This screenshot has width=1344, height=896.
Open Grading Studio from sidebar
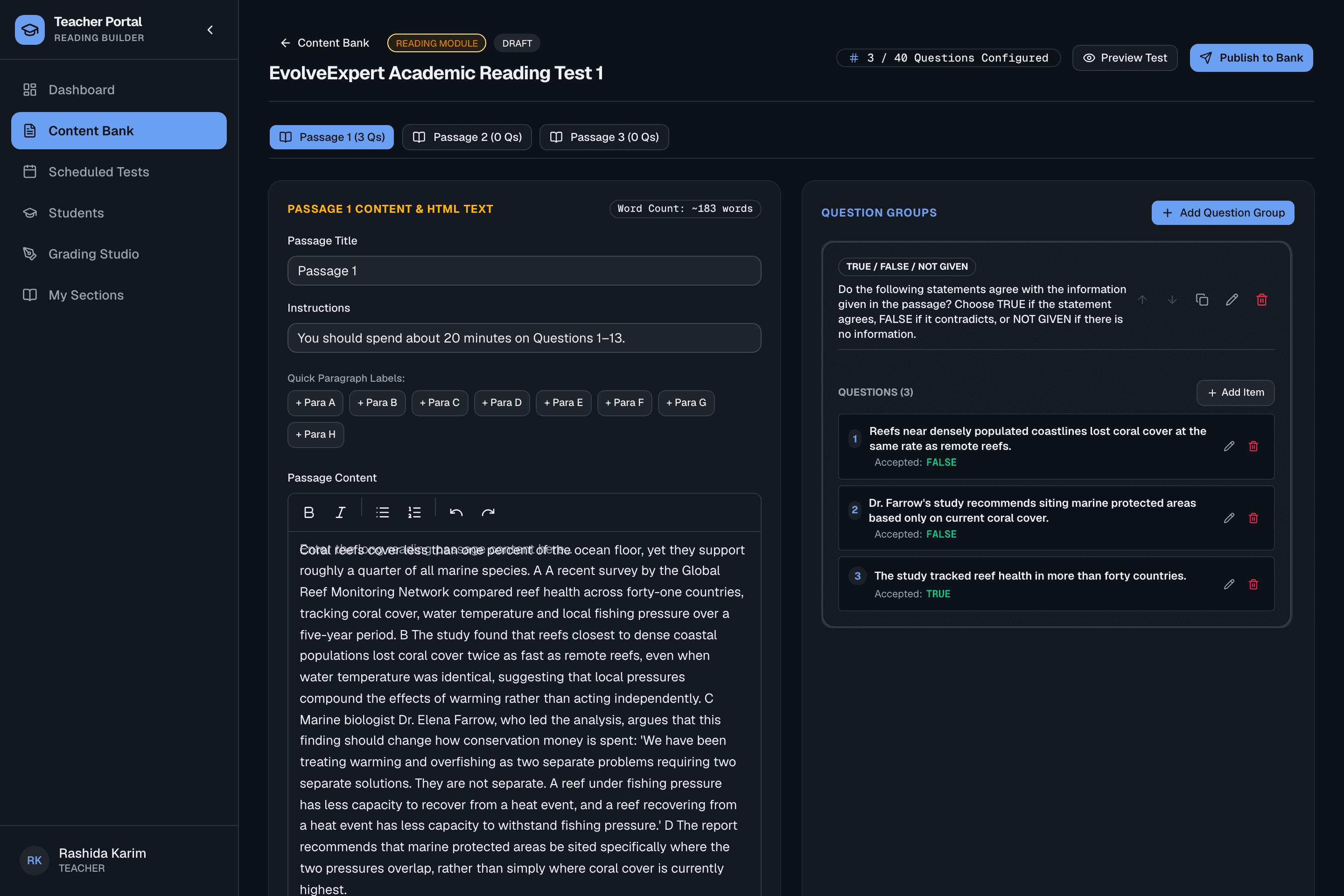click(x=119, y=254)
